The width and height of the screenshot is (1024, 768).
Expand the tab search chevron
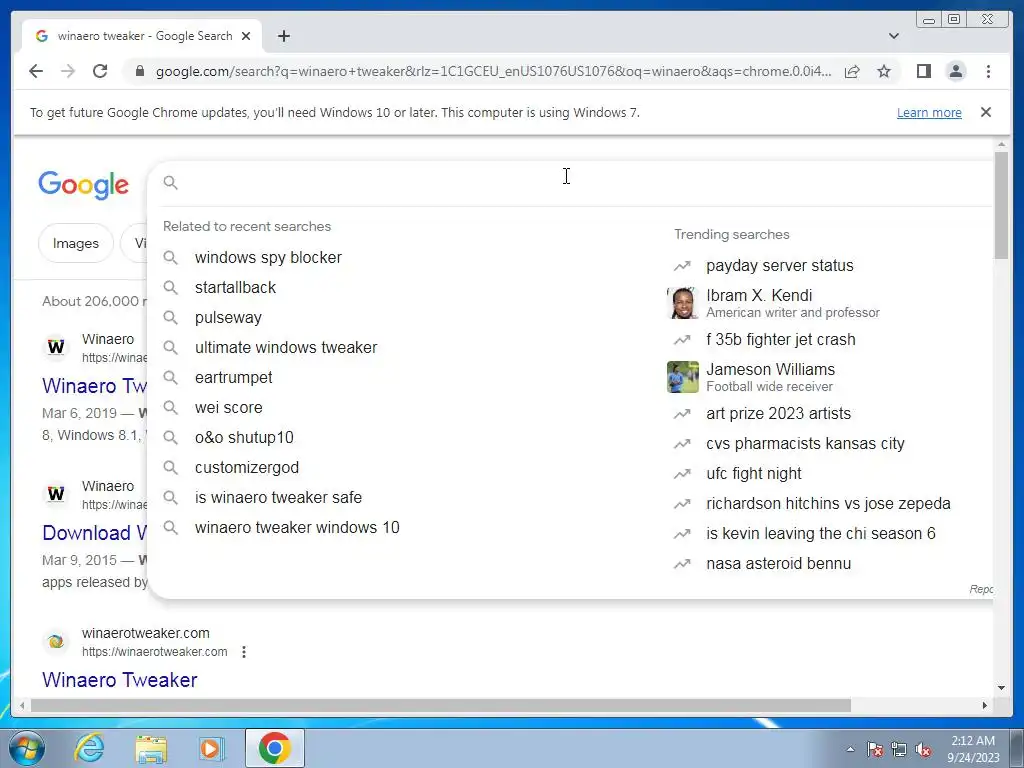(x=894, y=36)
